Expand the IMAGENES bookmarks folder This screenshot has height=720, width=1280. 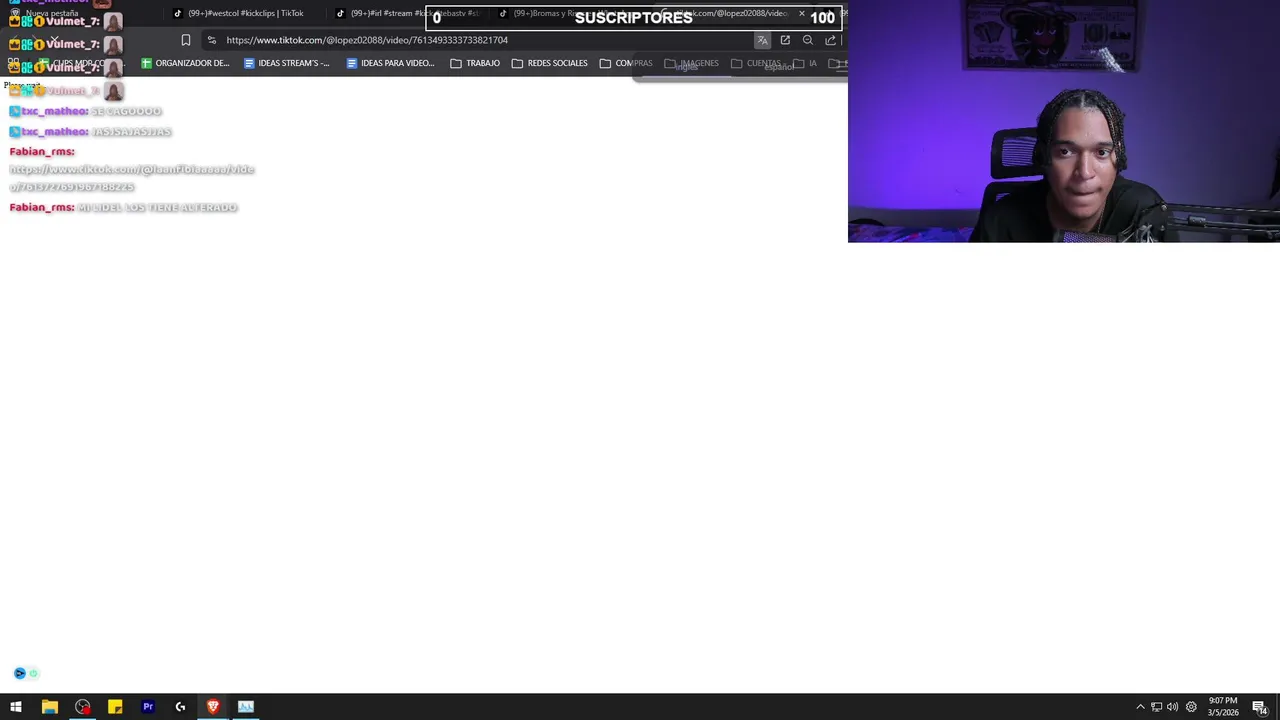(x=692, y=63)
